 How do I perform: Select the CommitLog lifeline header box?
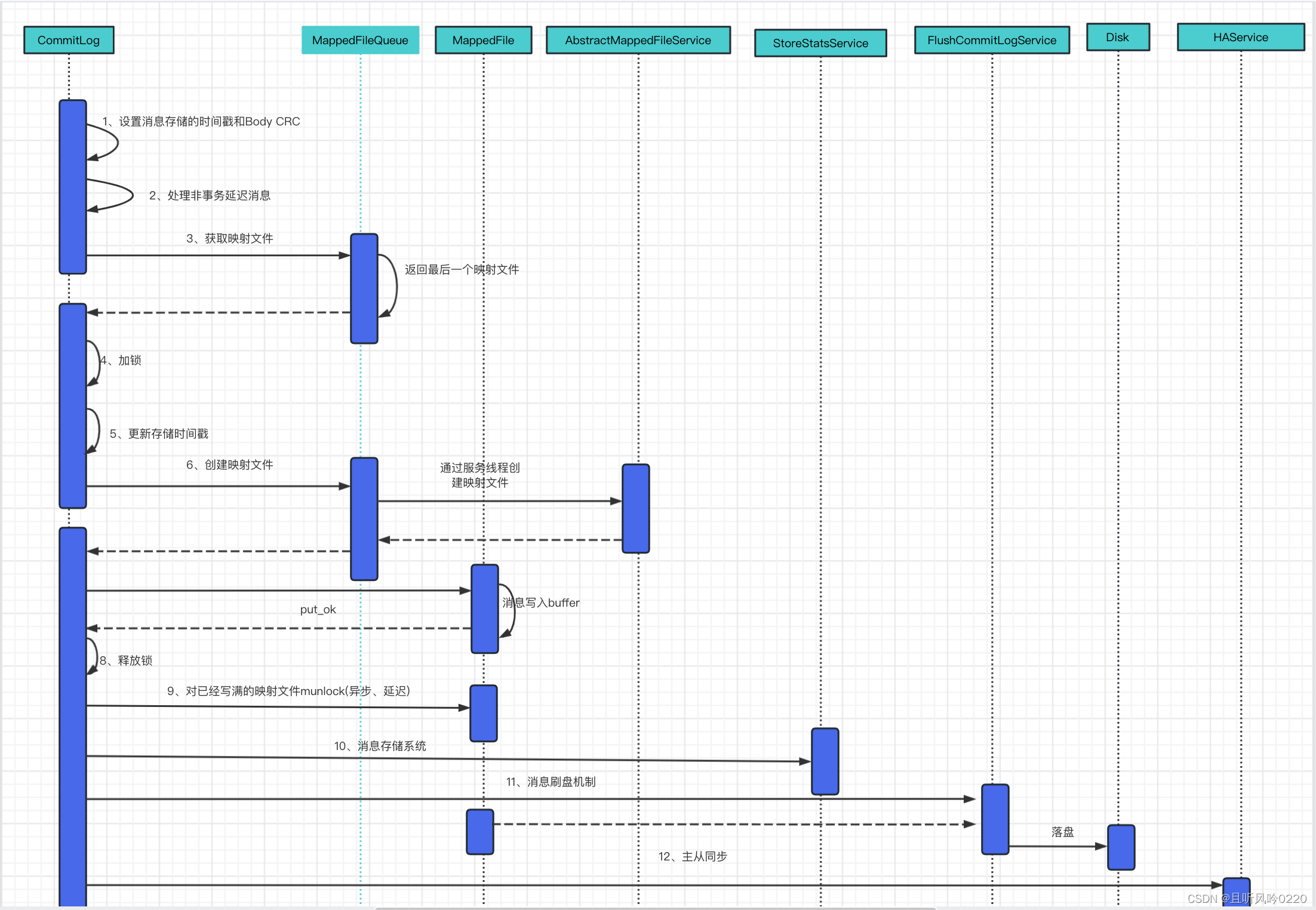coord(69,40)
